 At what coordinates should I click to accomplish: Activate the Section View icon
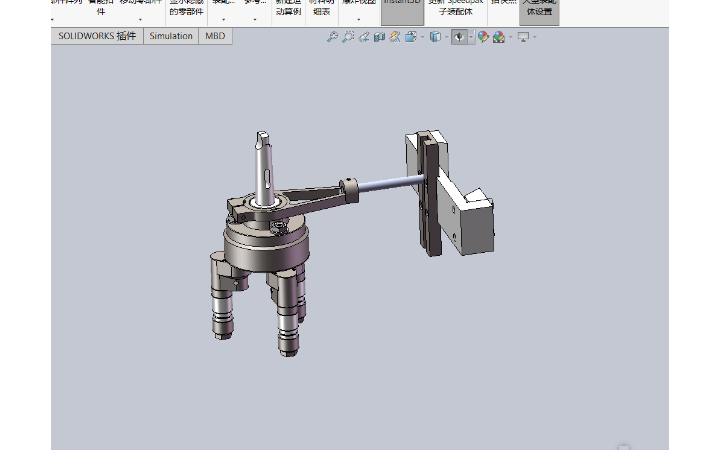click(379, 37)
